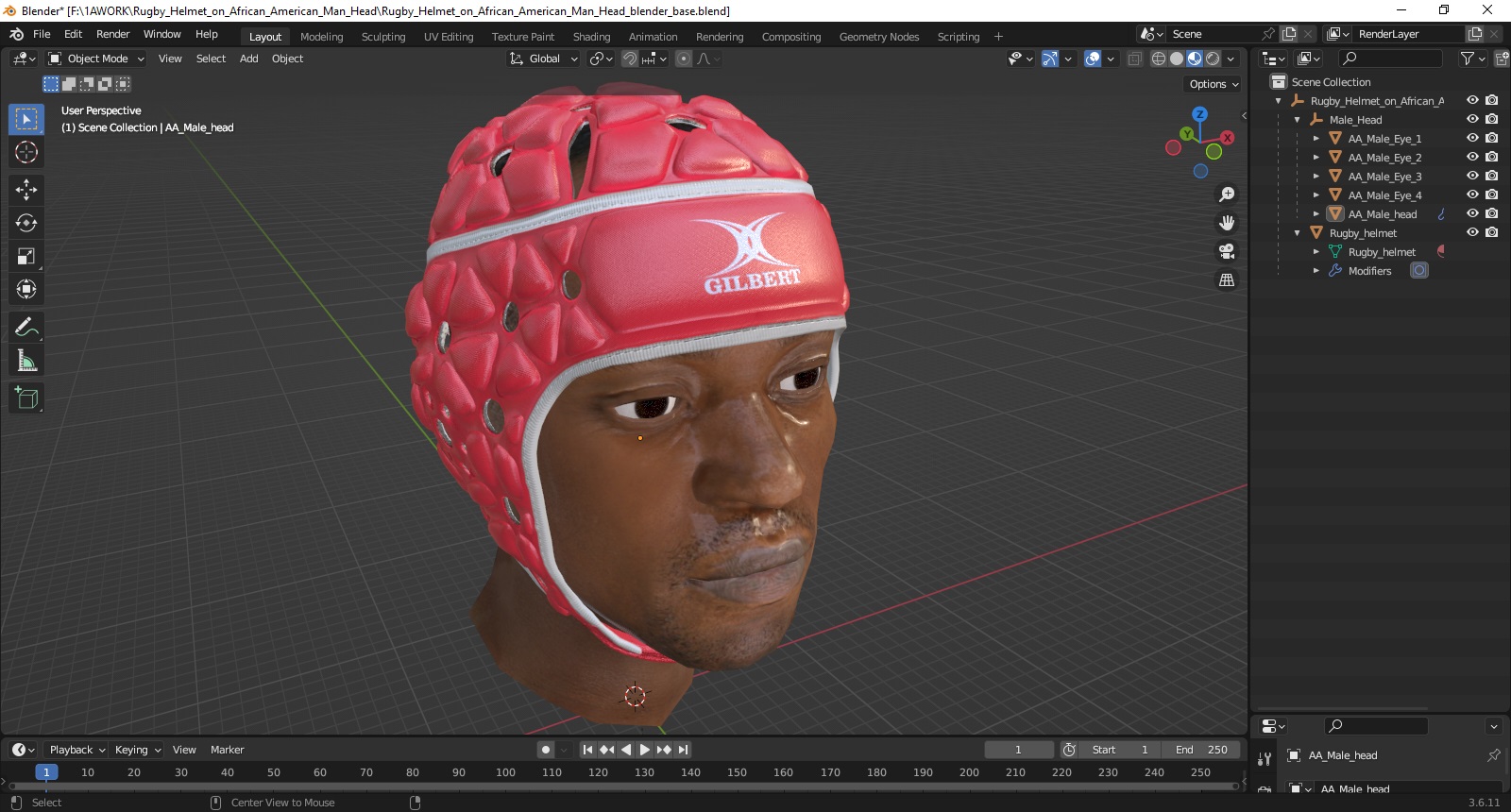
Task: Open the Options dropdown in the viewport
Action: [1214, 84]
